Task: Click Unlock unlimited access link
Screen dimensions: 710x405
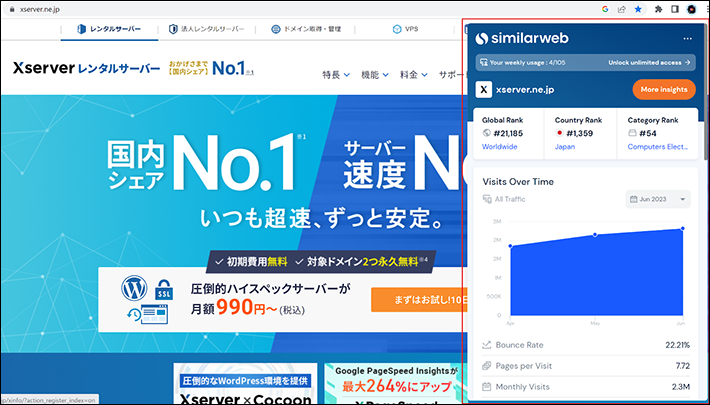Action: pyautogui.click(x=649, y=63)
